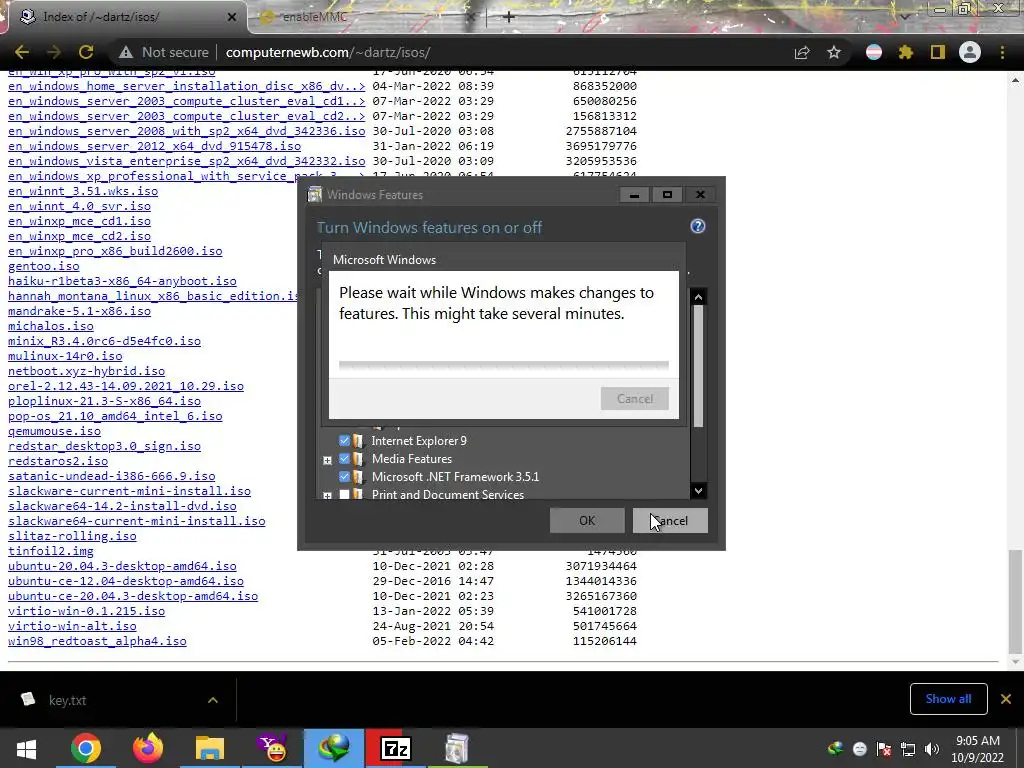Image resolution: width=1024 pixels, height=768 pixels.
Task: Close the Index of /~dartz/isos/ tab
Action: 232,17
